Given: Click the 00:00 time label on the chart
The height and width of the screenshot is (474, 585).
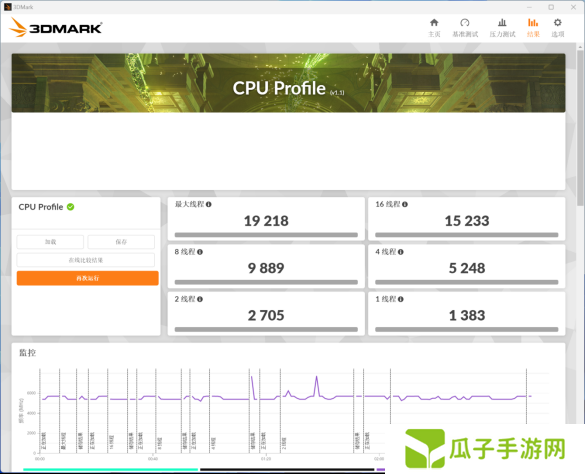Looking at the screenshot, I should click(40, 459).
